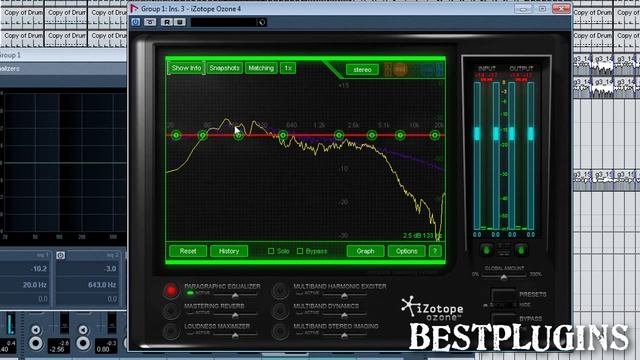Screen dimensions: 640x360
Task: Adjust Loudness Maximizer amount slider
Action: click(x=236, y=336)
